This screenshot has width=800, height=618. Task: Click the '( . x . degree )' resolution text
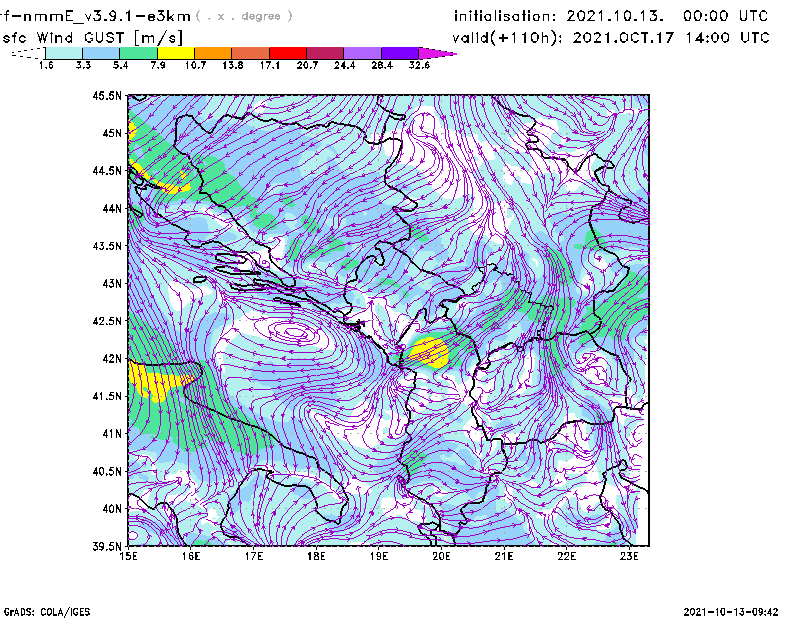coord(244,16)
